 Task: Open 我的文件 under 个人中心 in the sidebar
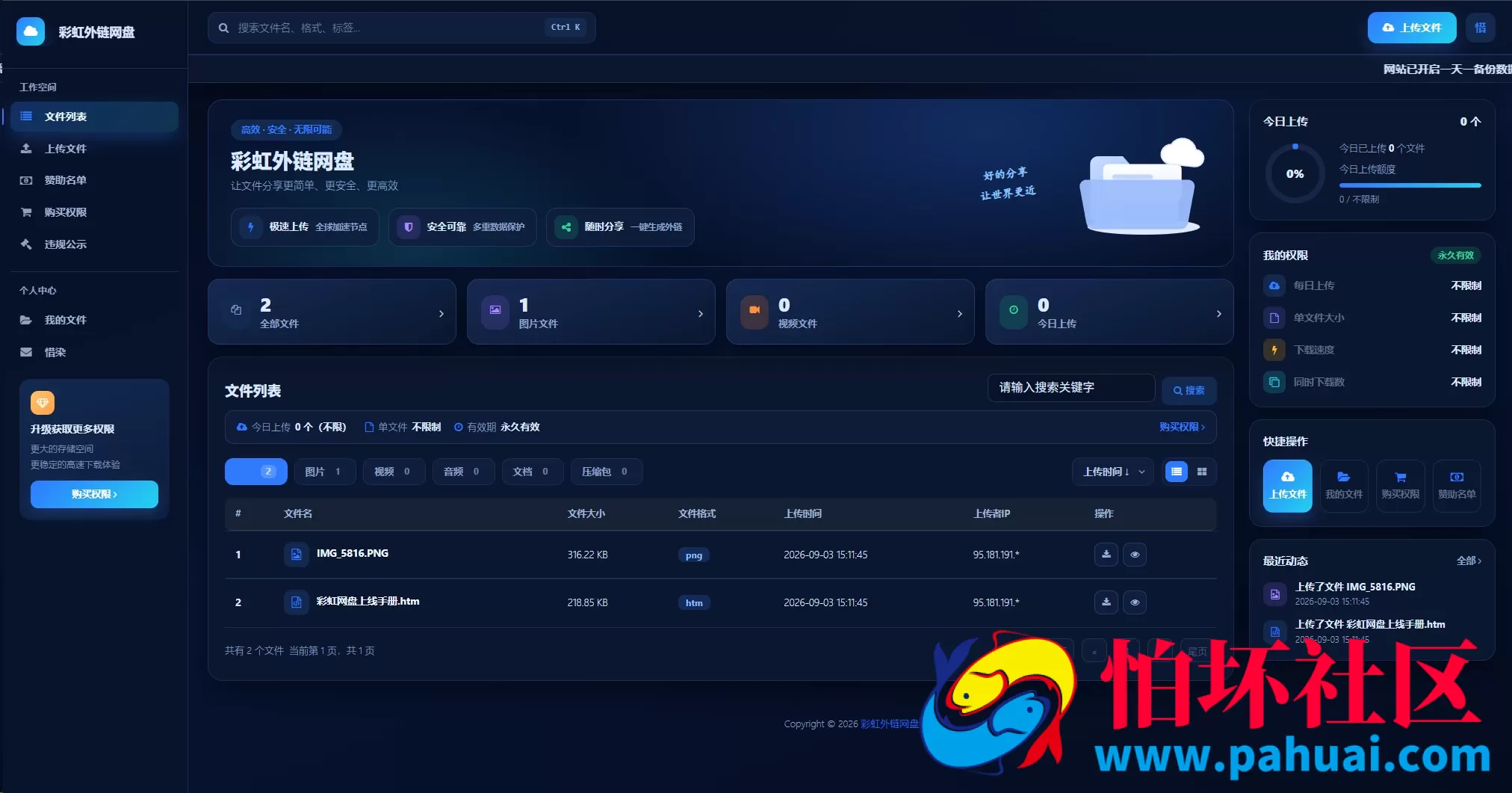pos(94,320)
